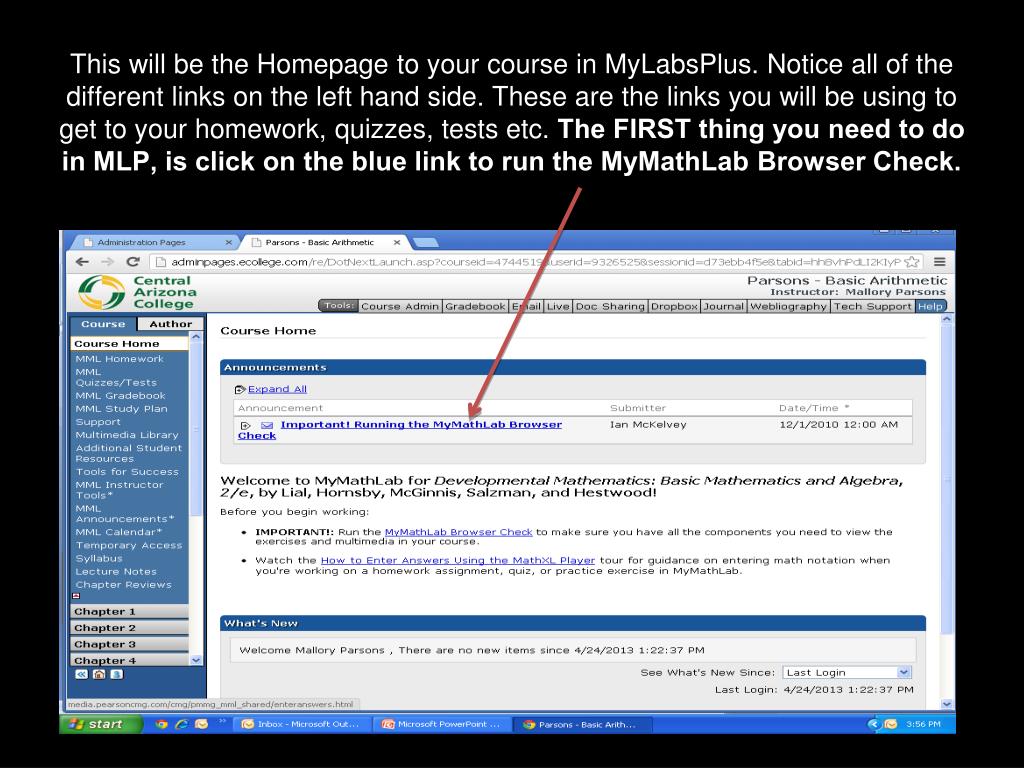Click the main page scroll down arrow
Screen dimensions: 1024x768
pyautogui.click(x=947, y=704)
